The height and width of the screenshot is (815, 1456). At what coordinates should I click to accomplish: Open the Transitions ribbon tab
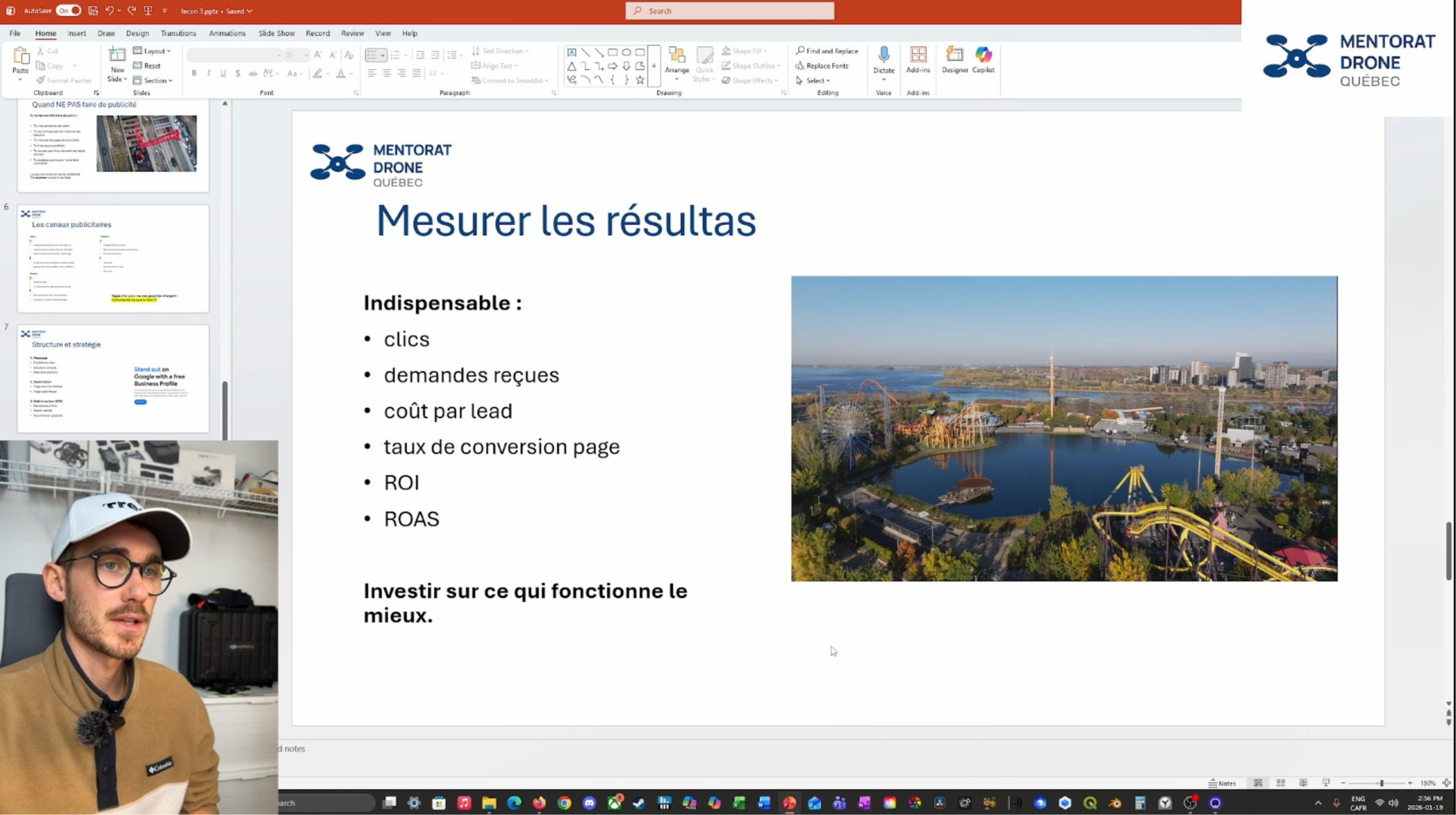click(178, 33)
